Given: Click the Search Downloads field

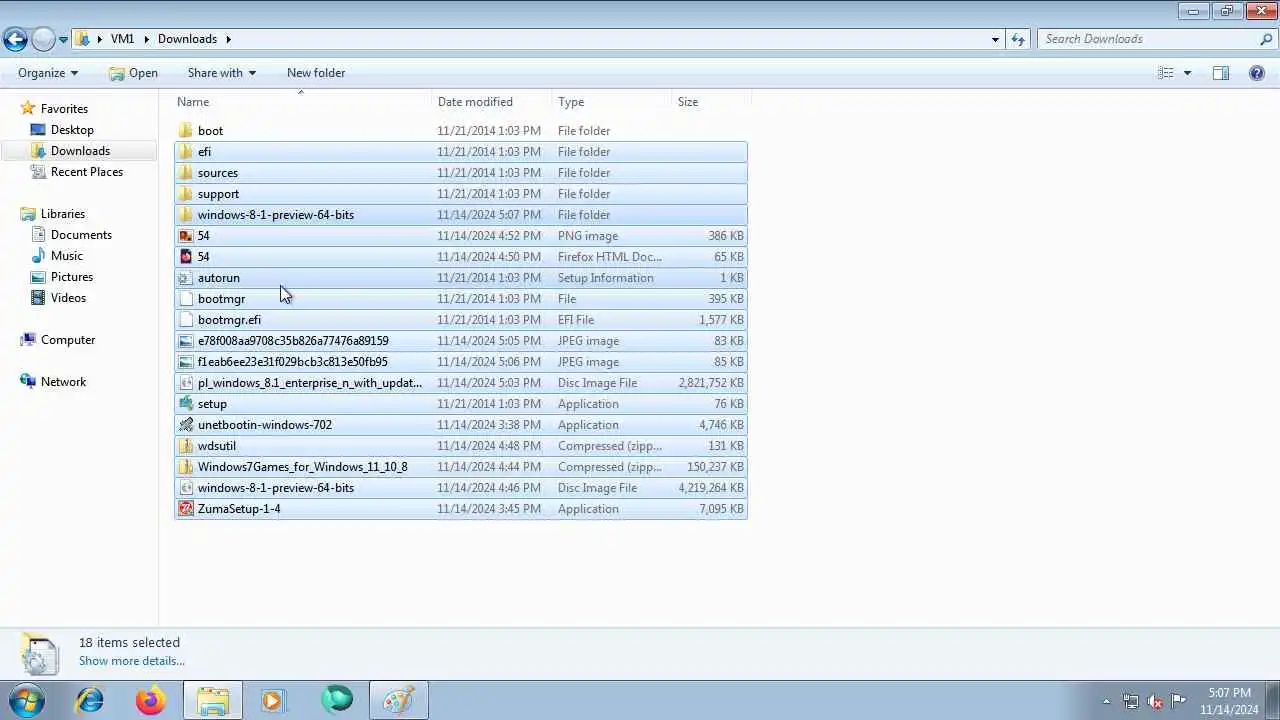Looking at the screenshot, I should click(x=1148, y=39).
